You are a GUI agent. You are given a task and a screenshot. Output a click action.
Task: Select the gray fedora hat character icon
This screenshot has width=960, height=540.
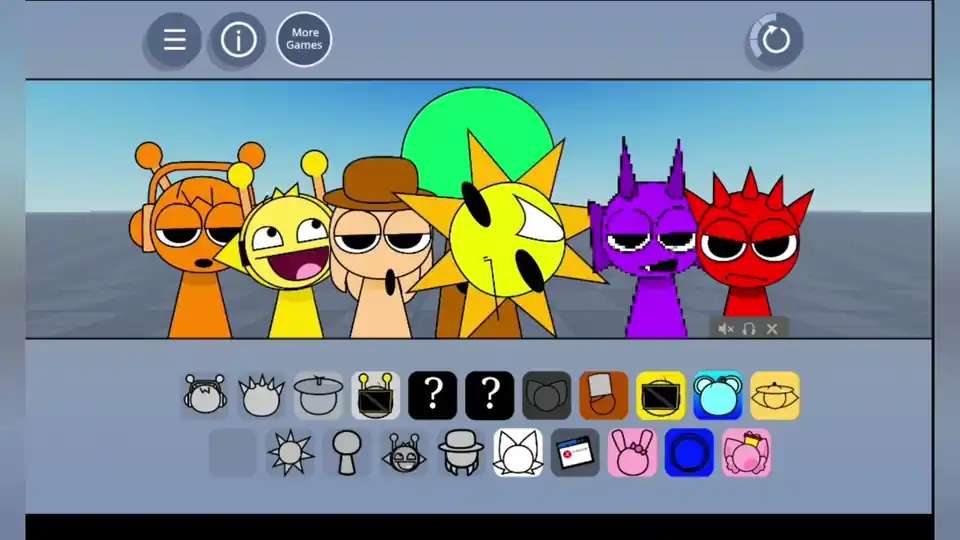tap(461, 453)
